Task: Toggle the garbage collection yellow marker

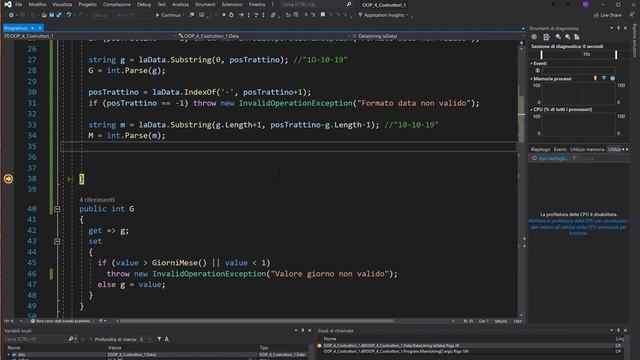Action: [x=595, y=78]
